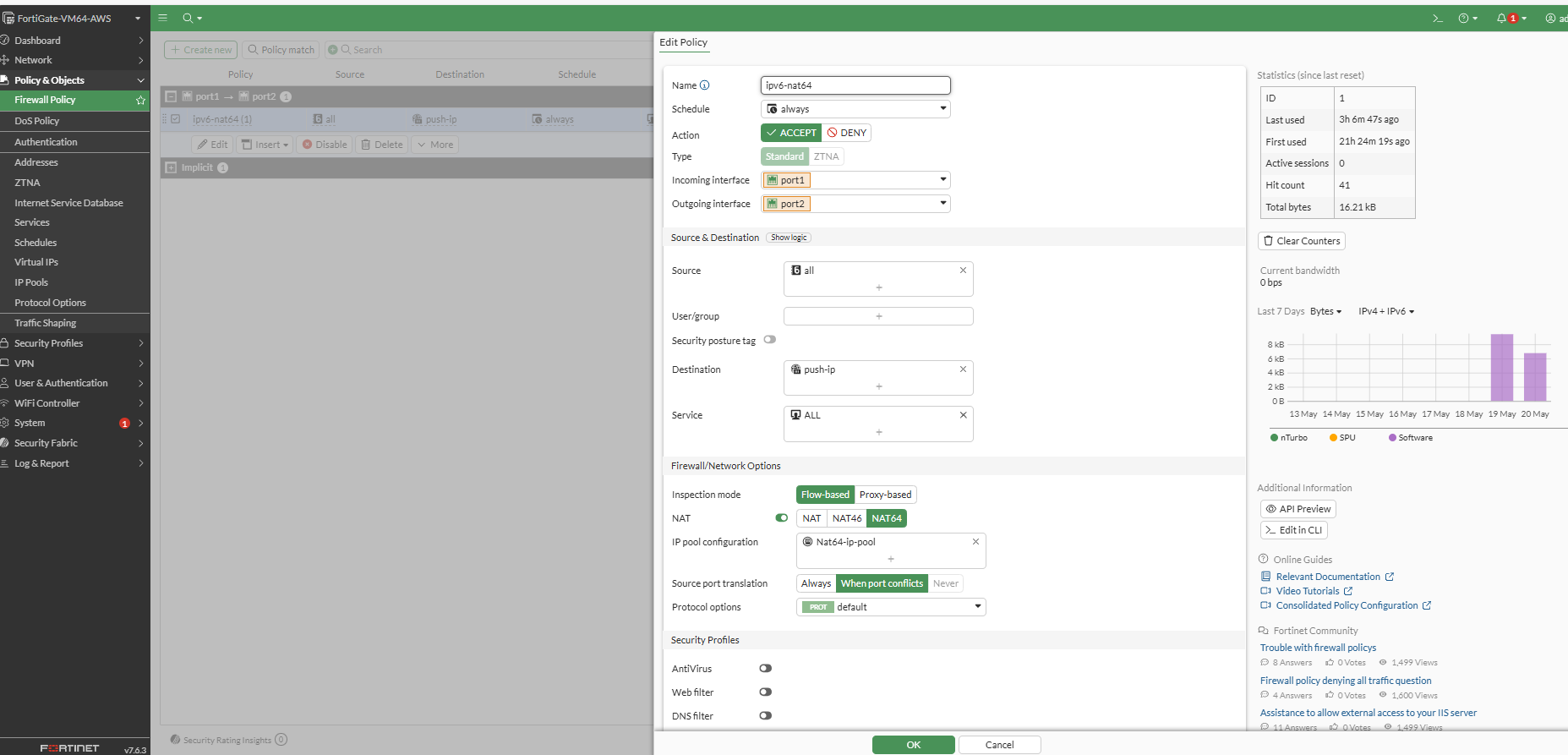Remove ALL from the Service field
Image resolution: width=1568 pixels, height=755 pixels.
tap(963, 415)
